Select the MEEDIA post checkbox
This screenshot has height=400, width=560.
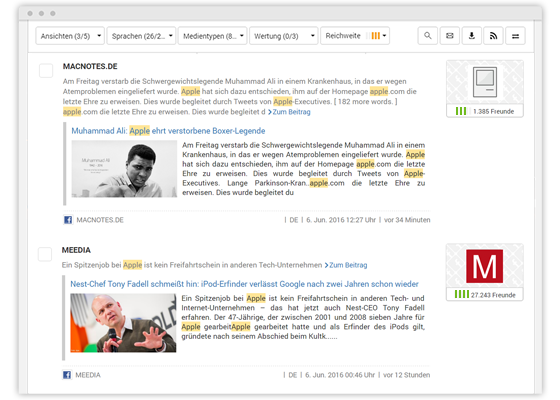[x=45, y=254]
